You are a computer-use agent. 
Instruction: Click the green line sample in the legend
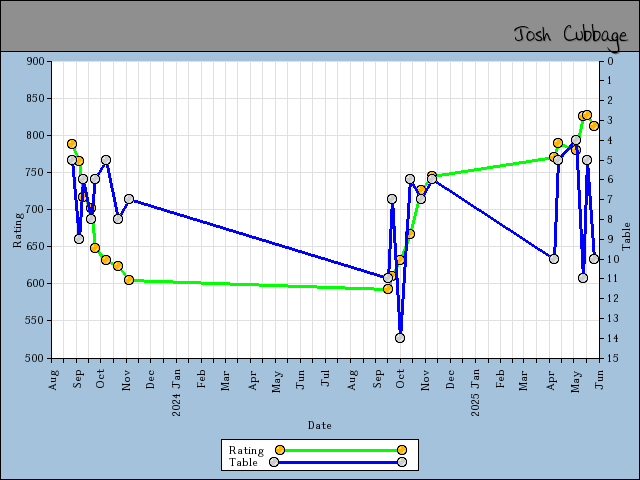[x=340, y=450]
